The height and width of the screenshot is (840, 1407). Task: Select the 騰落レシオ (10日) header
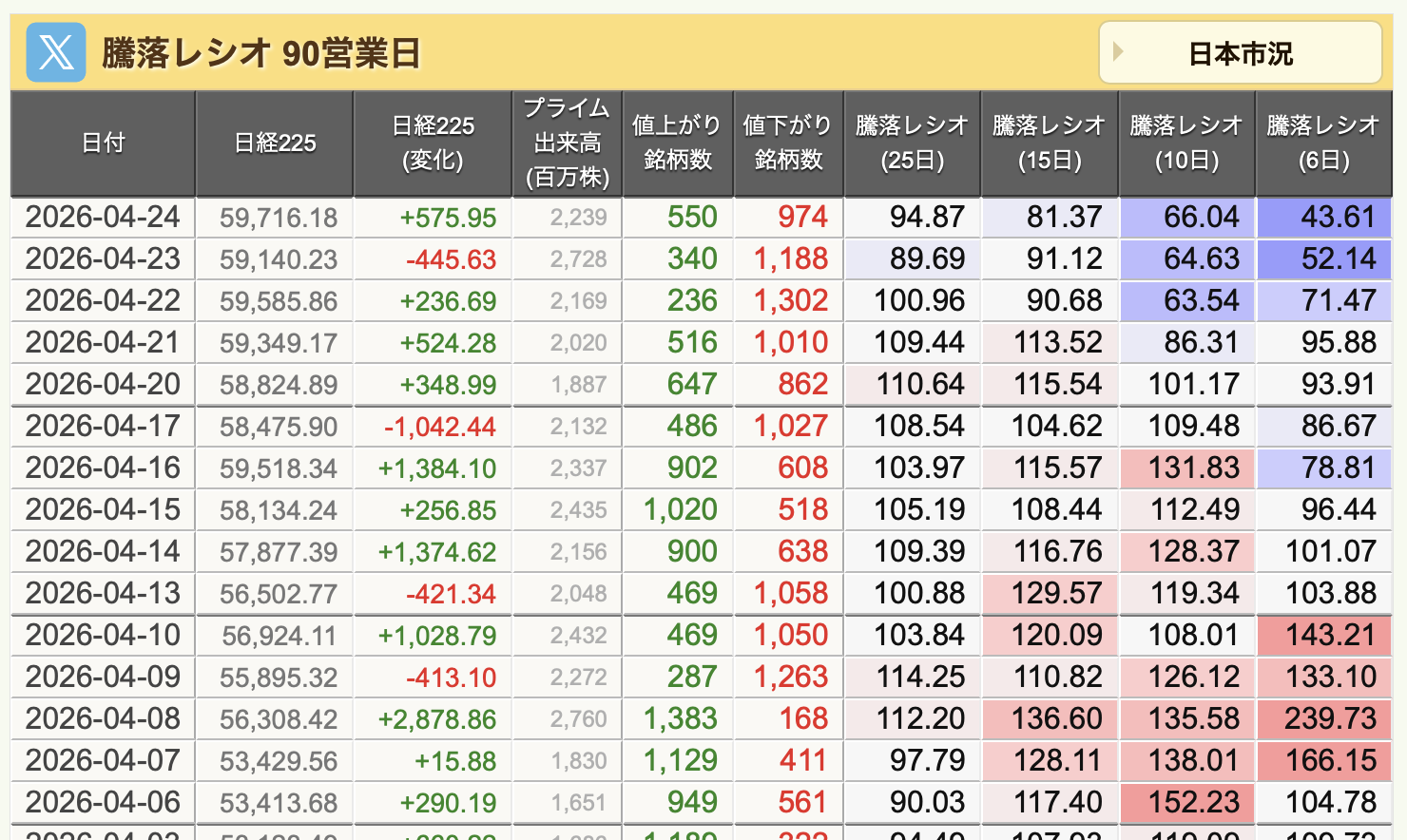[x=1185, y=143]
